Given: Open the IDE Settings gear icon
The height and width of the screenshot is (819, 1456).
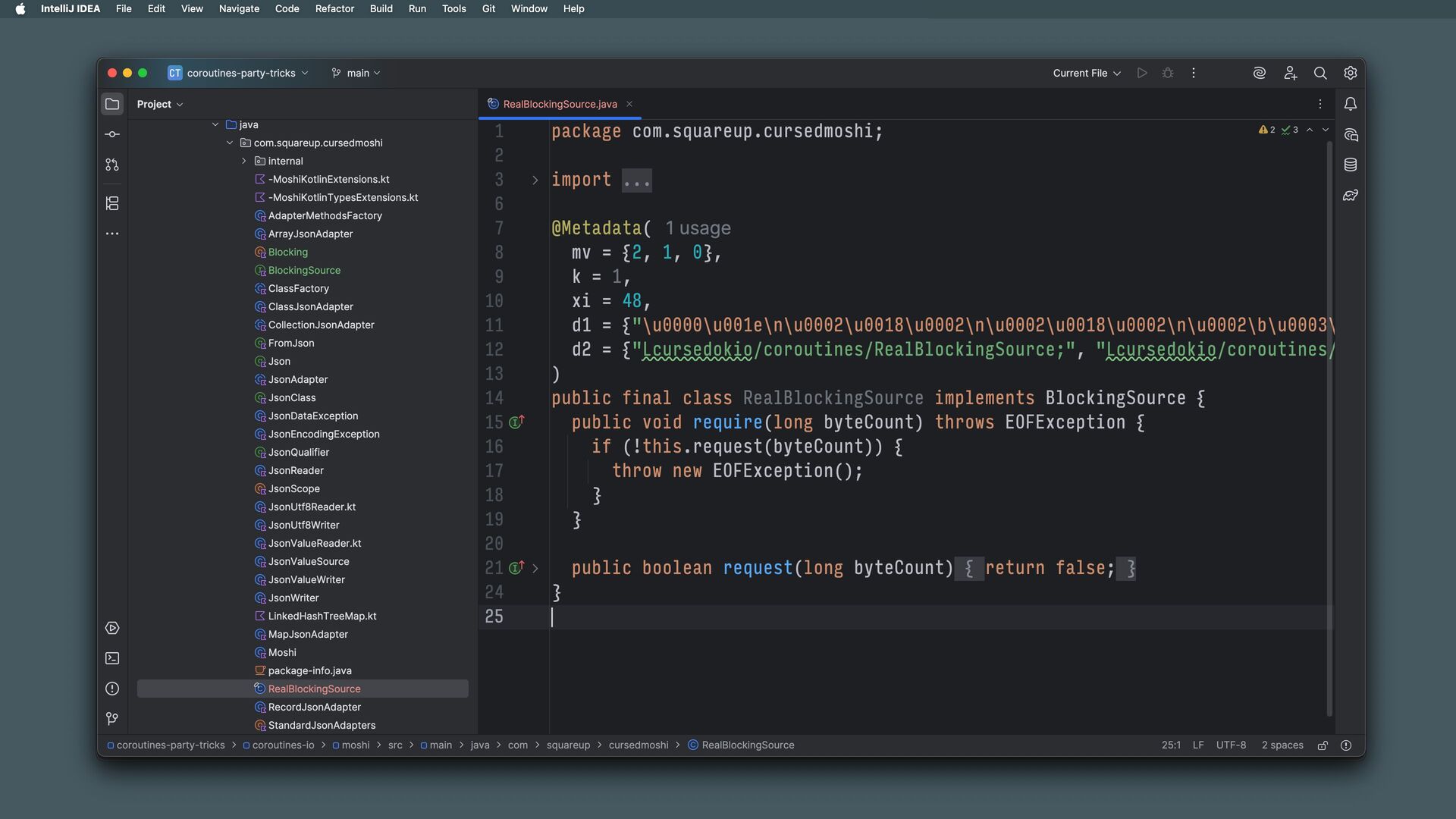Looking at the screenshot, I should coord(1351,73).
